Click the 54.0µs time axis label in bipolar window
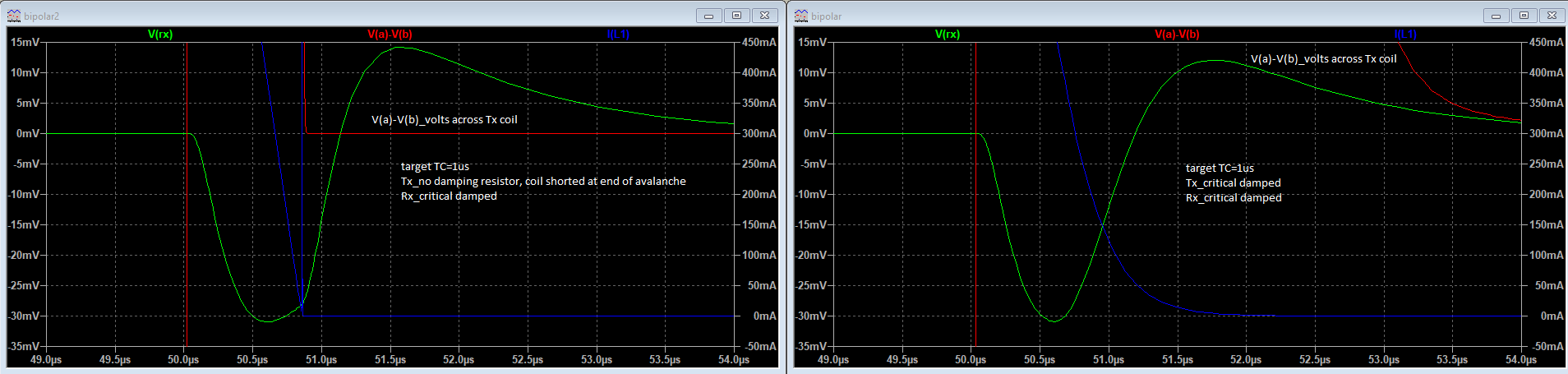1568x374 pixels. [x=1521, y=360]
